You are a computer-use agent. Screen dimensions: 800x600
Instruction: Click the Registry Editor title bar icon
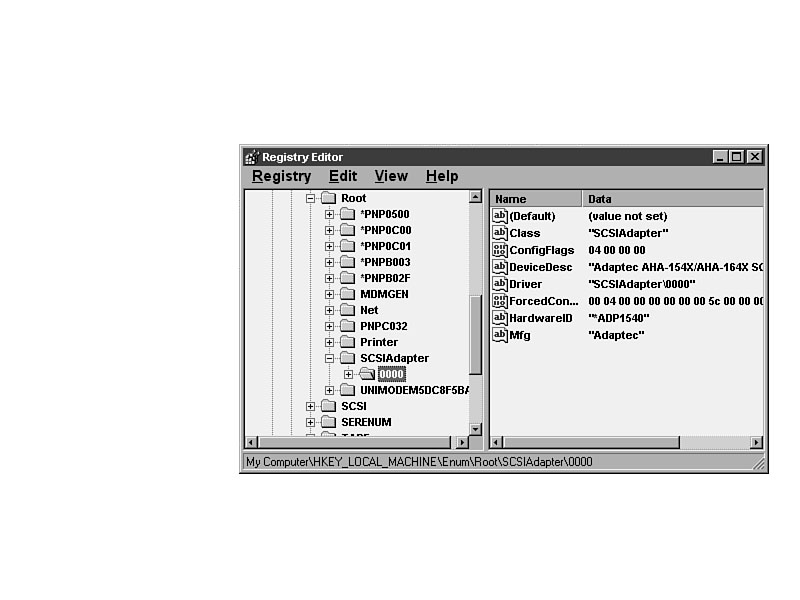coord(251,157)
